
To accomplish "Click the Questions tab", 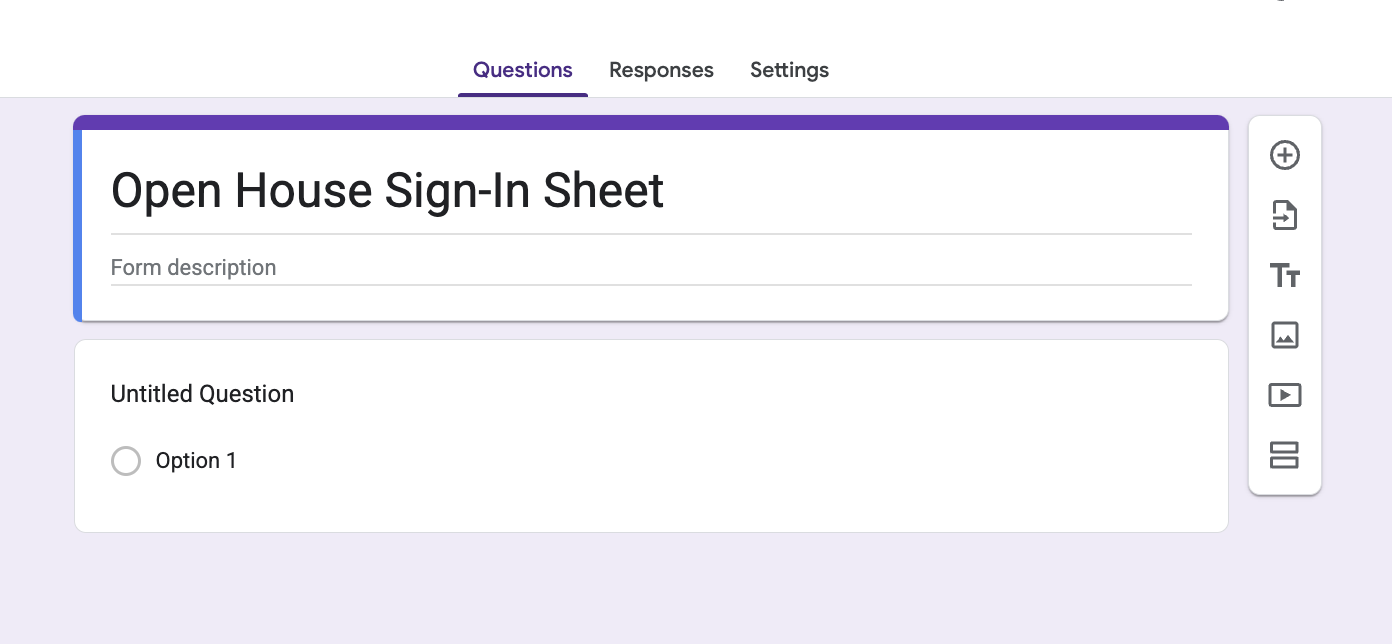I will click(523, 70).
